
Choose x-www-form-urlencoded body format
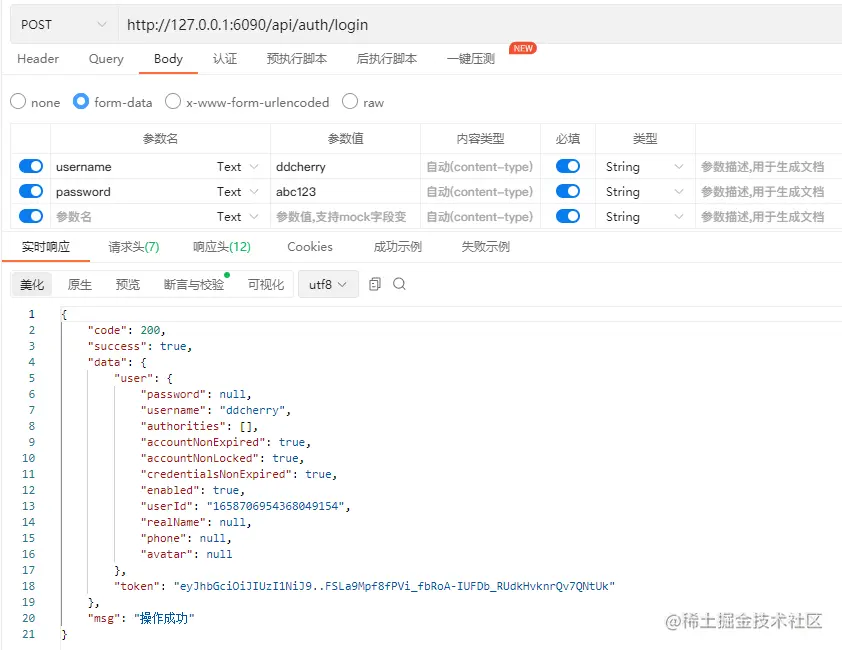tap(171, 101)
